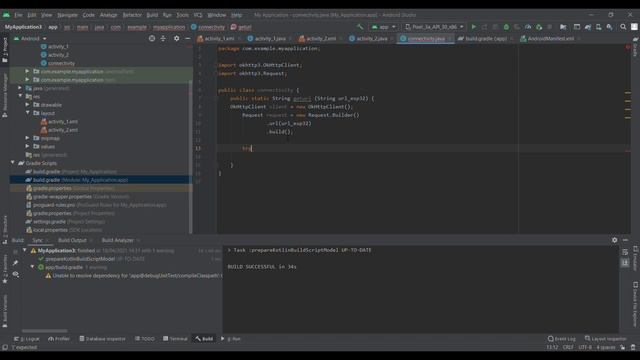
Task: Open the Gradle side panel
Action: [635, 47]
